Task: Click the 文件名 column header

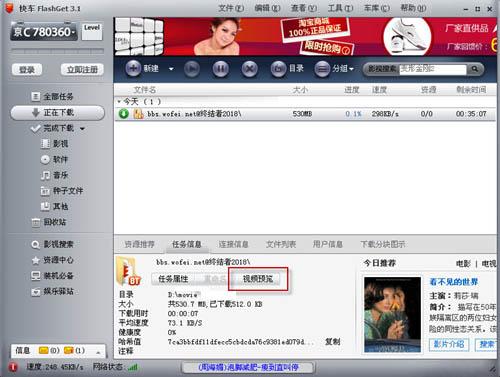Action: 145,90
